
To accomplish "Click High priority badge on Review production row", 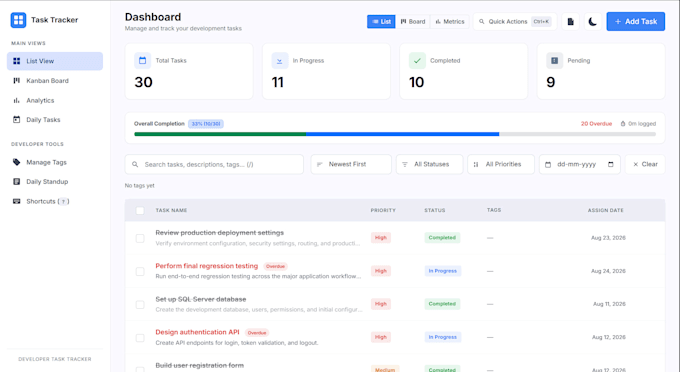I will [x=381, y=238].
